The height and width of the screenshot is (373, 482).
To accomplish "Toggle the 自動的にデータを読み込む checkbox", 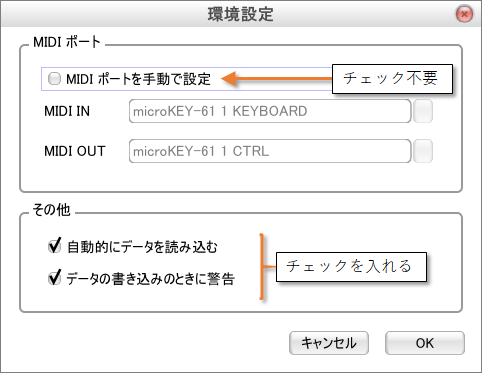I will [54, 246].
